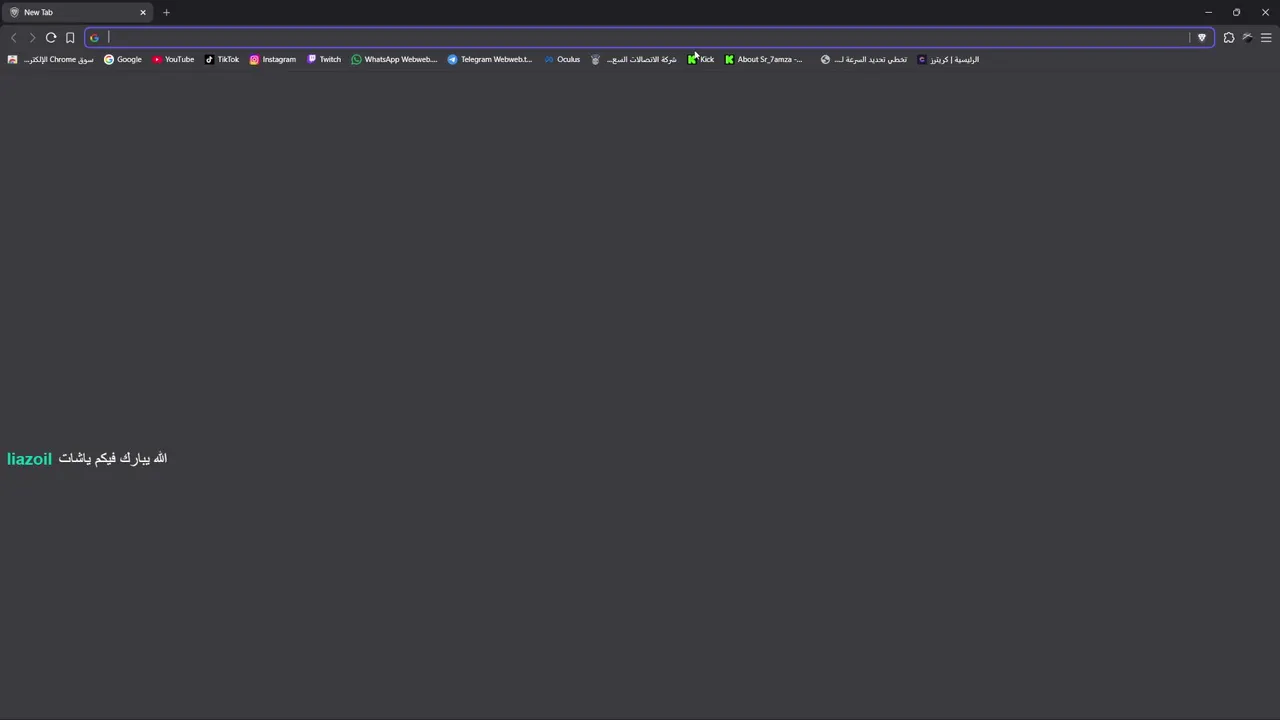Image resolution: width=1280 pixels, height=720 pixels.
Task: Click the Google search engine icon in address bar
Action: click(95, 38)
